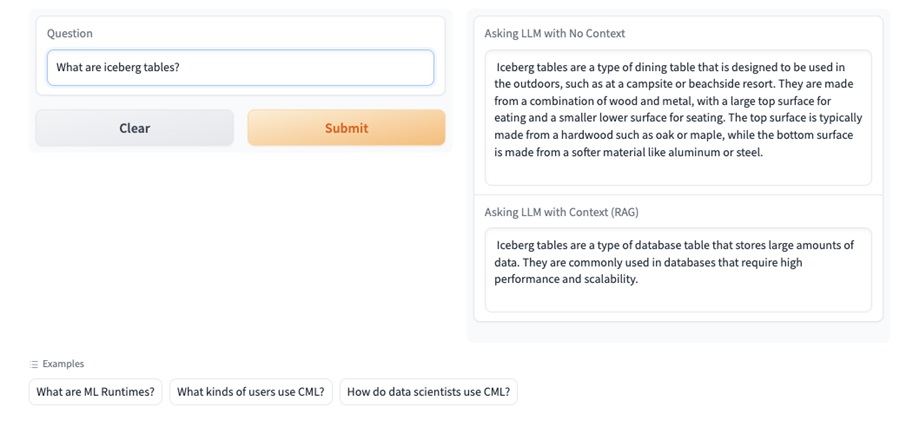Pick the 'How do data scientists use CML?' example
The height and width of the screenshot is (427, 900).
(428, 392)
